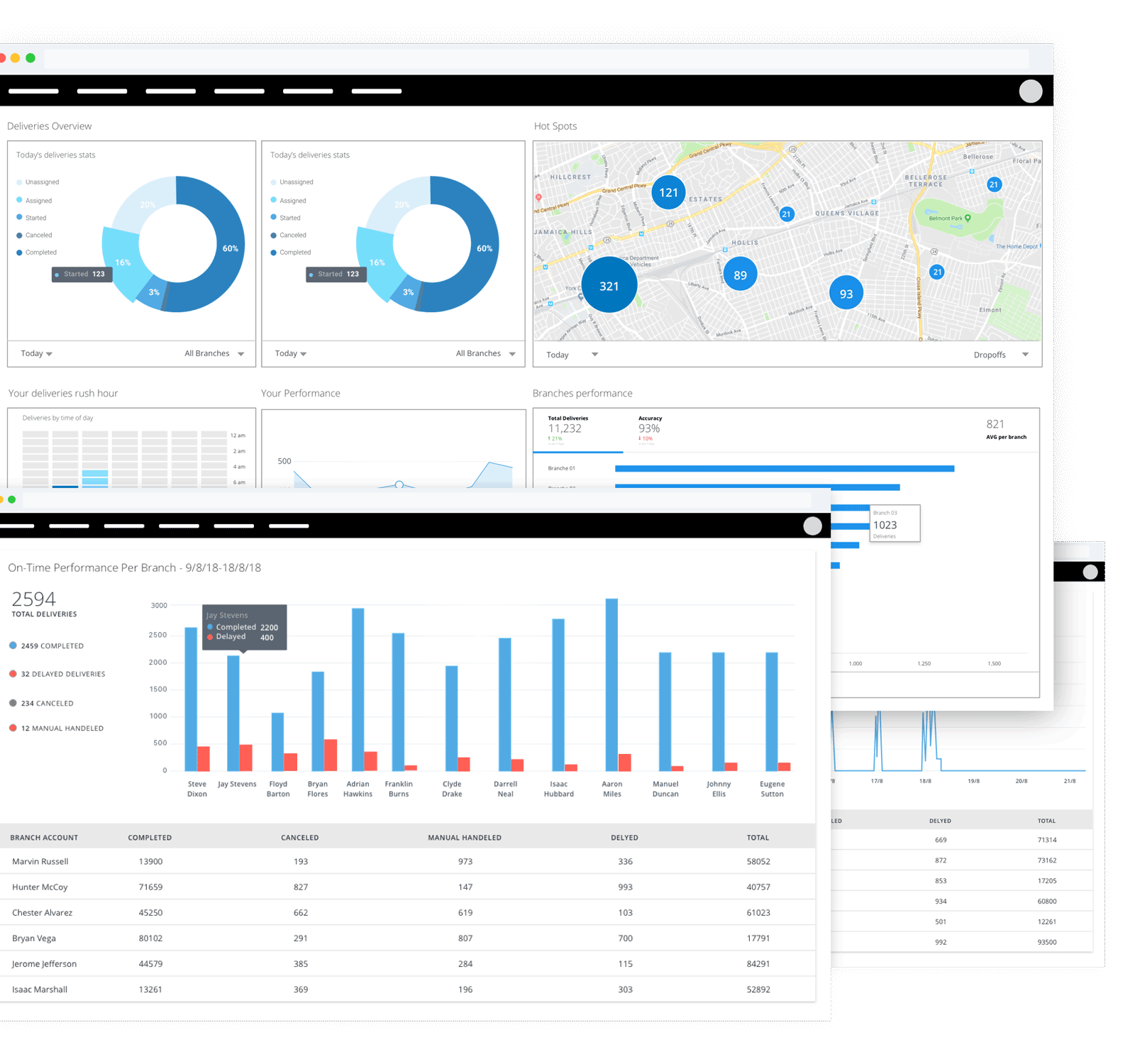Click last nav item in front window menu bar
The height and width of the screenshot is (1064, 1135).
289,526
